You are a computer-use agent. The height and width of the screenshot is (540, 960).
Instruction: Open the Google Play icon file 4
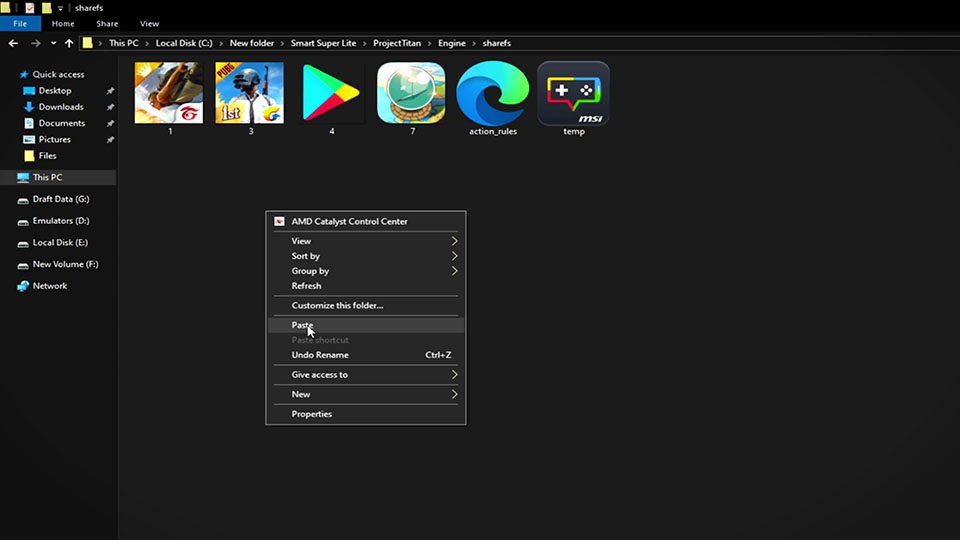coord(331,98)
